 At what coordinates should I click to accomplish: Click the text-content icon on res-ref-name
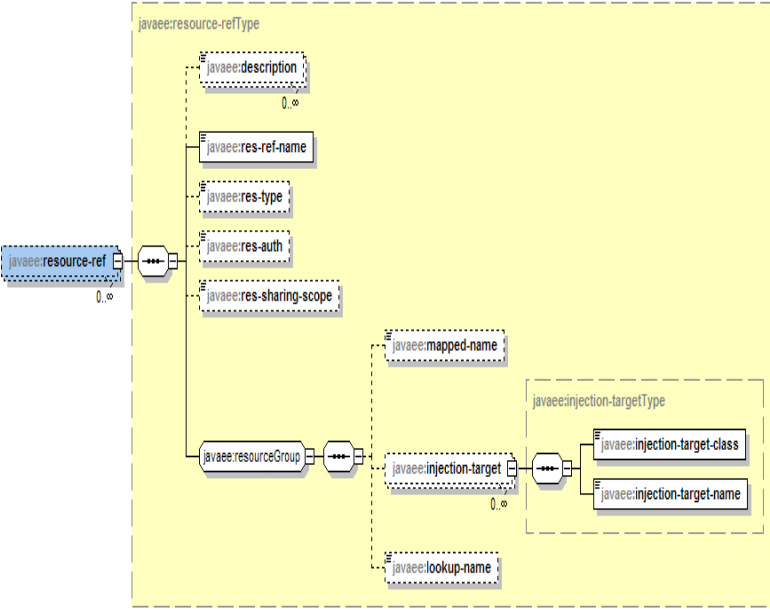(203, 137)
